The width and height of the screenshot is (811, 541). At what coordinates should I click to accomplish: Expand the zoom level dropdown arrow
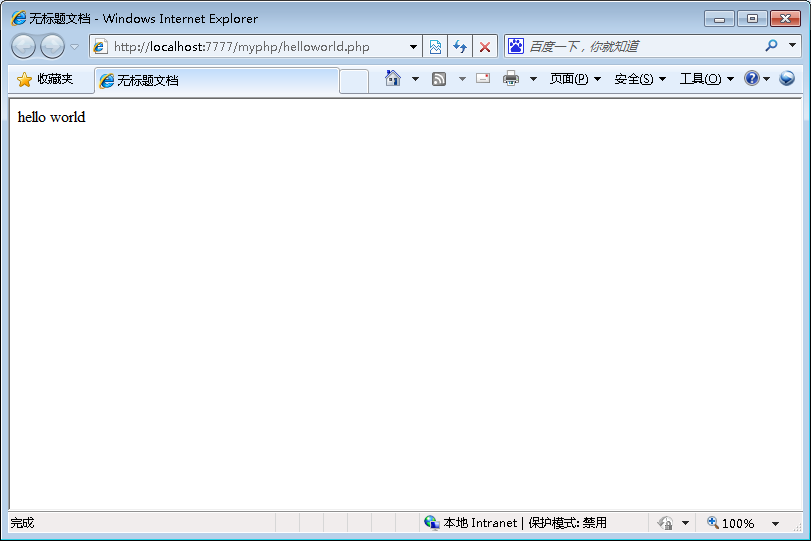pyautogui.click(x=775, y=523)
